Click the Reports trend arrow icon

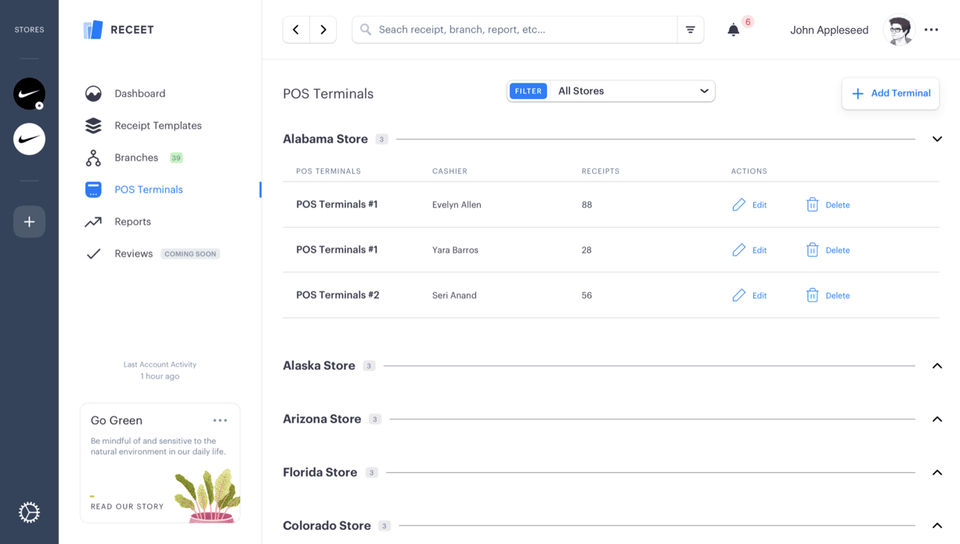coord(93,222)
